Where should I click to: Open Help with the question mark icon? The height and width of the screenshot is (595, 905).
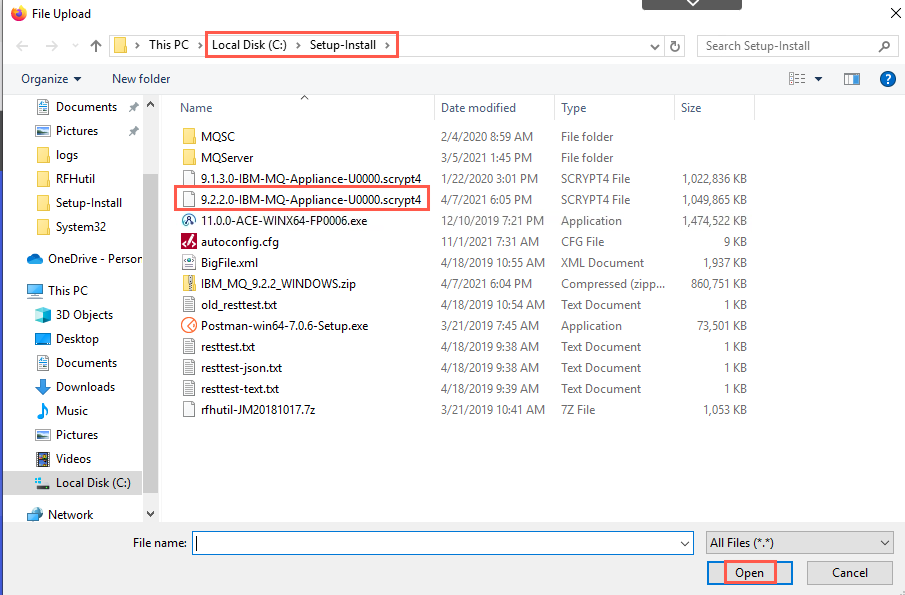point(888,79)
